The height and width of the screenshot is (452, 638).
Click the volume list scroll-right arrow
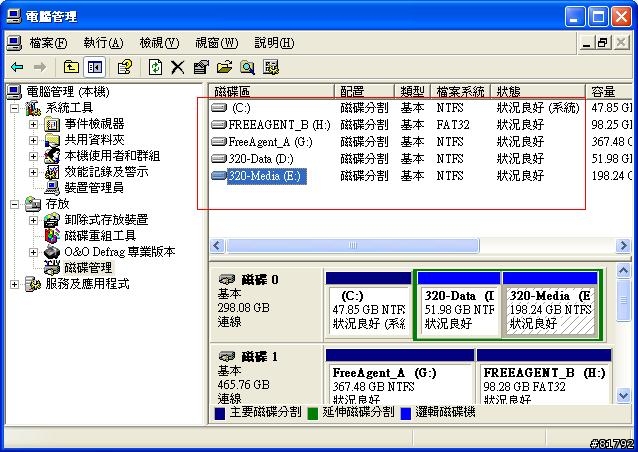click(624, 245)
